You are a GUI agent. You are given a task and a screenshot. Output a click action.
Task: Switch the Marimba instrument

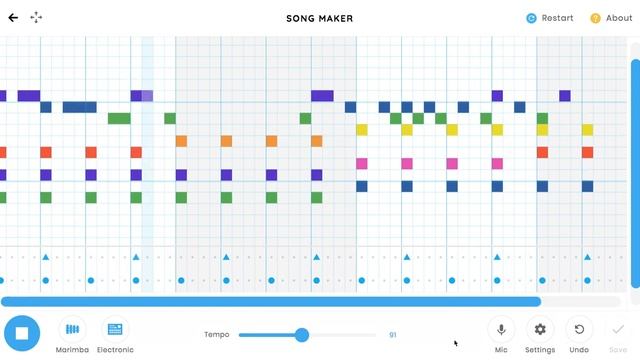click(x=72, y=335)
